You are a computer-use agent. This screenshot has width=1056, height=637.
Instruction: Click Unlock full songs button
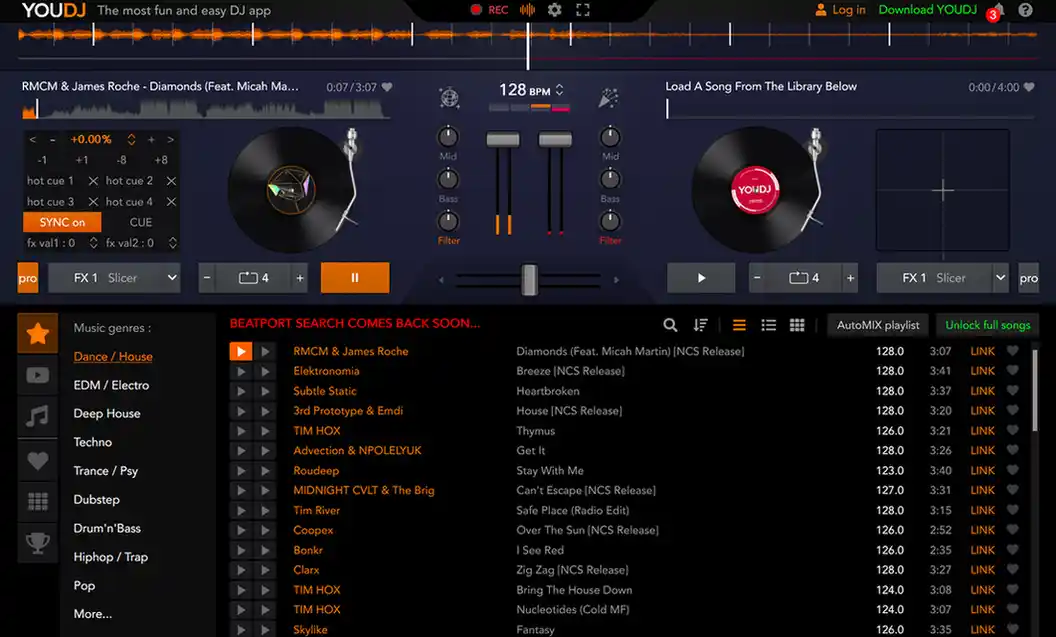pos(987,325)
